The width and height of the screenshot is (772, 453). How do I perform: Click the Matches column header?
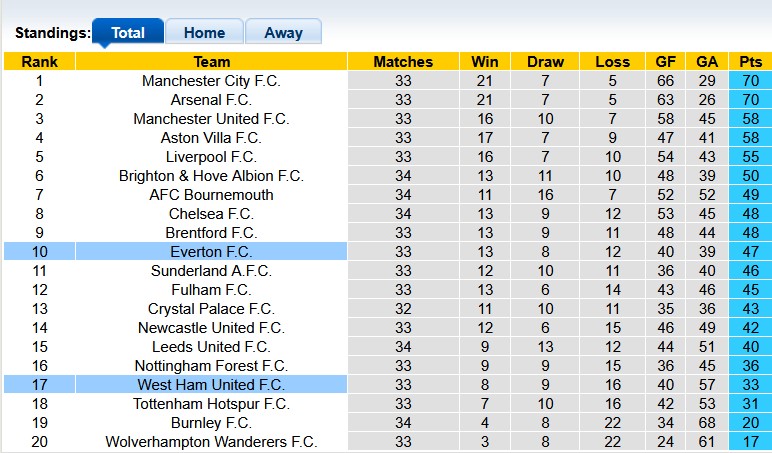coord(402,62)
